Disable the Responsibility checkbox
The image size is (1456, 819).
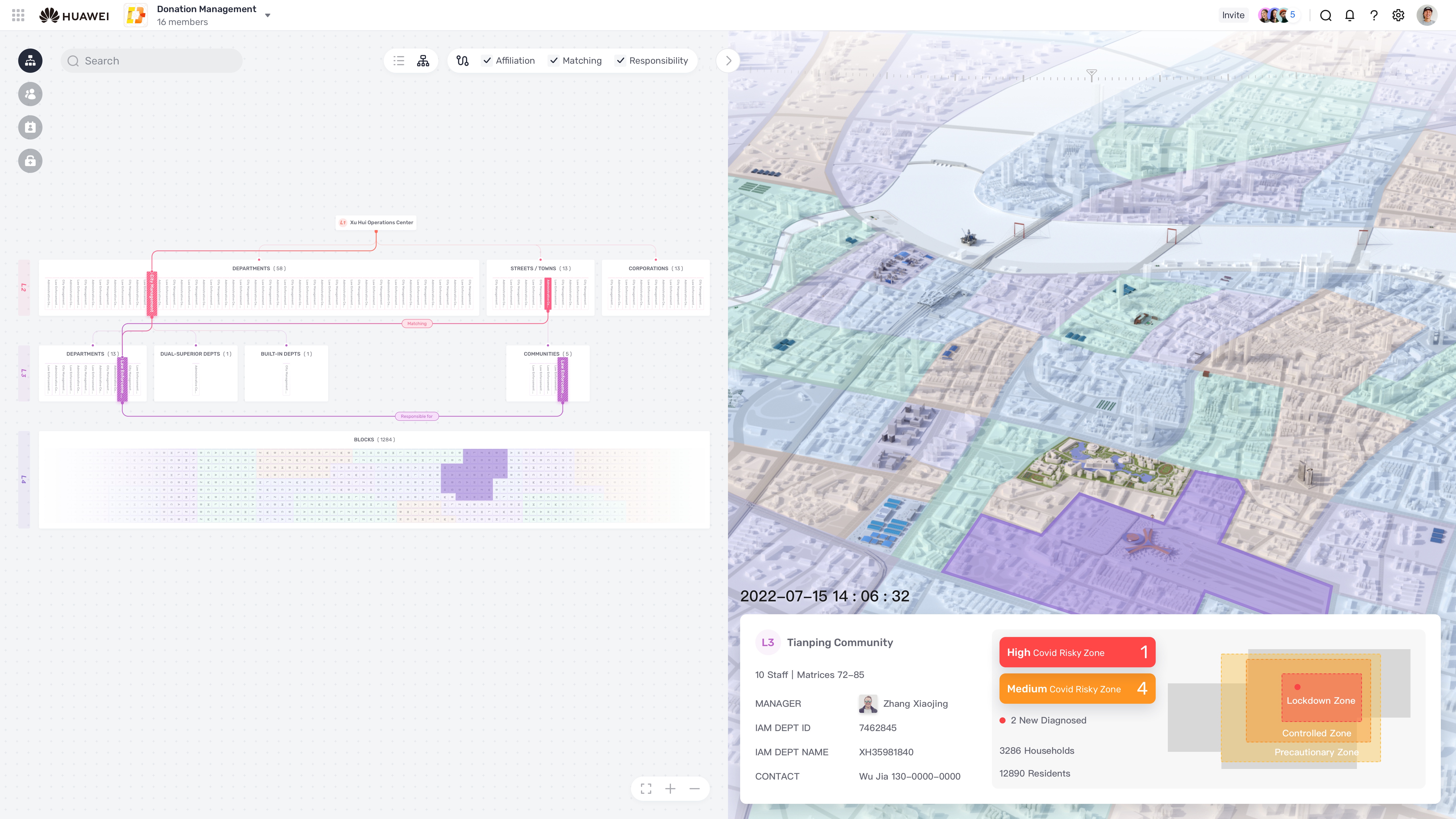pyautogui.click(x=621, y=60)
